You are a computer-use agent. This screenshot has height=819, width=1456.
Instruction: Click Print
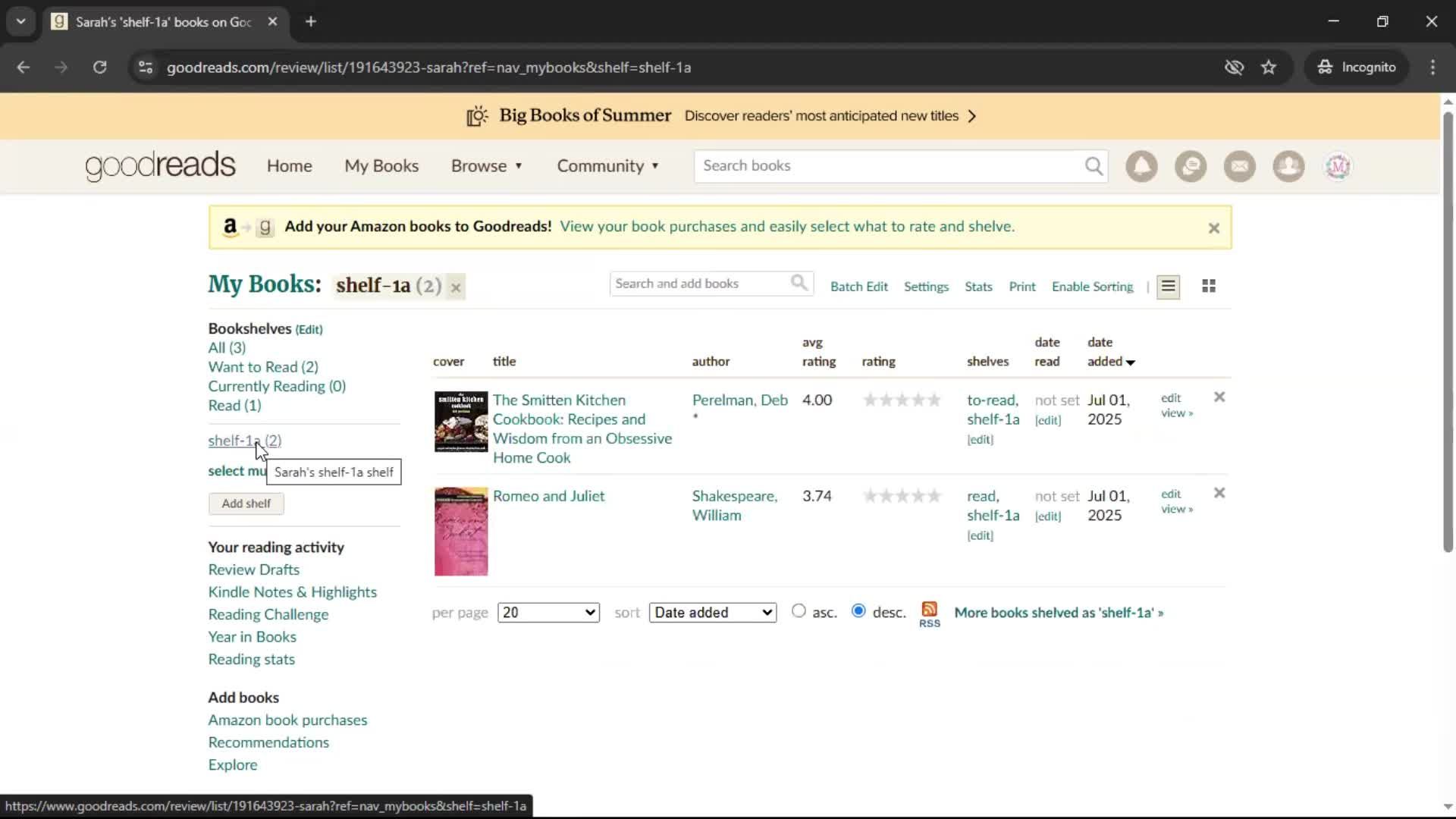[1021, 287]
